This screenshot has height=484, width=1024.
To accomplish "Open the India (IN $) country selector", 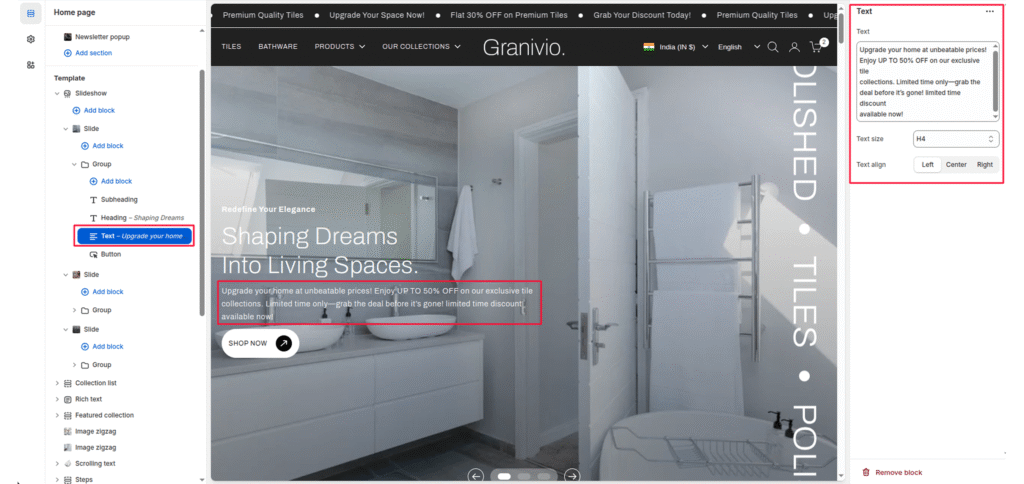I will pos(675,47).
